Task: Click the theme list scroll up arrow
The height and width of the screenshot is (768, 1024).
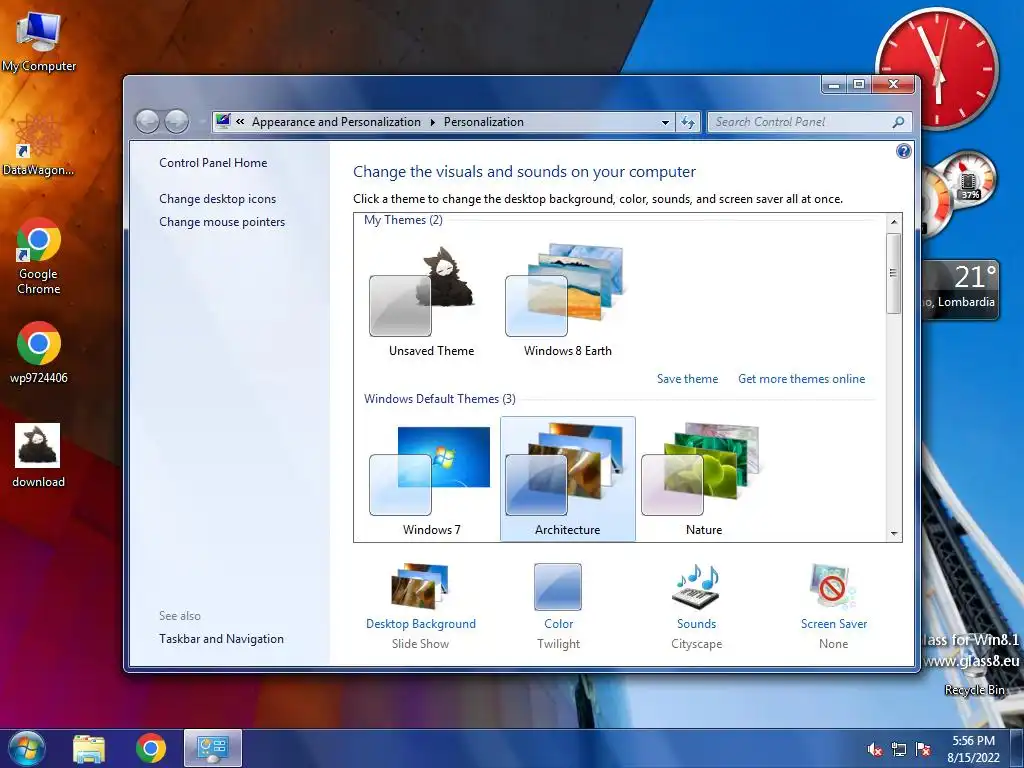Action: 894,222
